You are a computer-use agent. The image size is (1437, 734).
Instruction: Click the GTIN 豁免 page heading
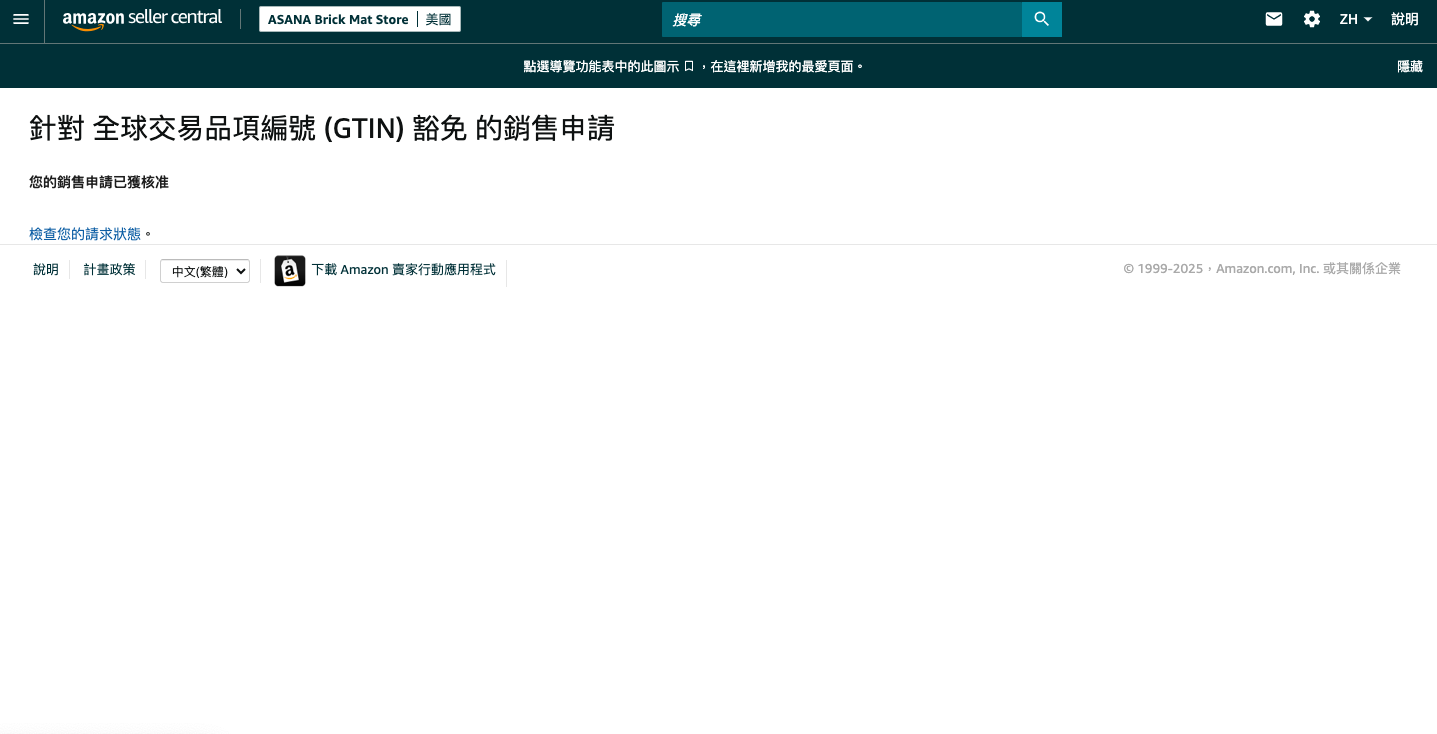(x=322, y=128)
